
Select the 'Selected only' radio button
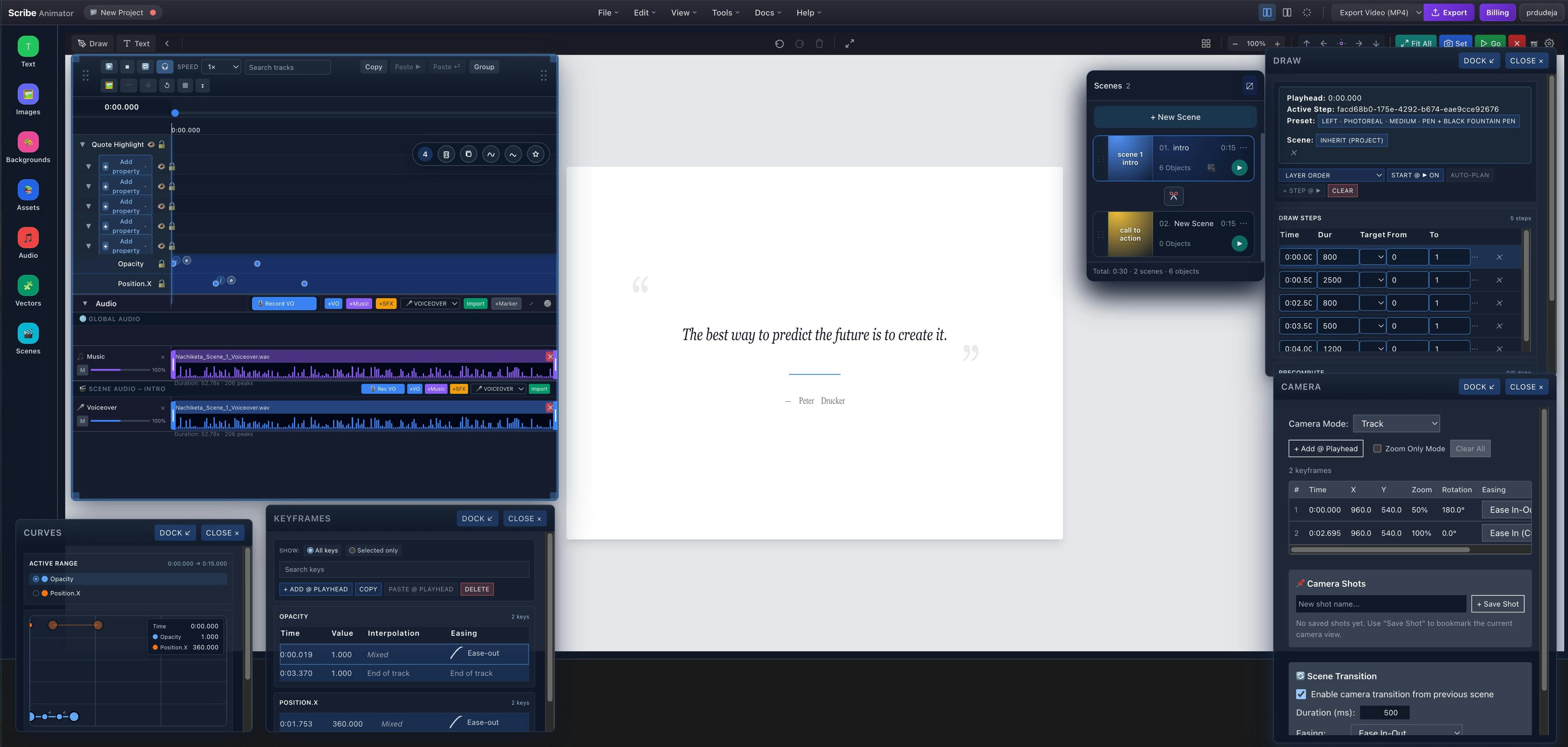[x=352, y=551]
